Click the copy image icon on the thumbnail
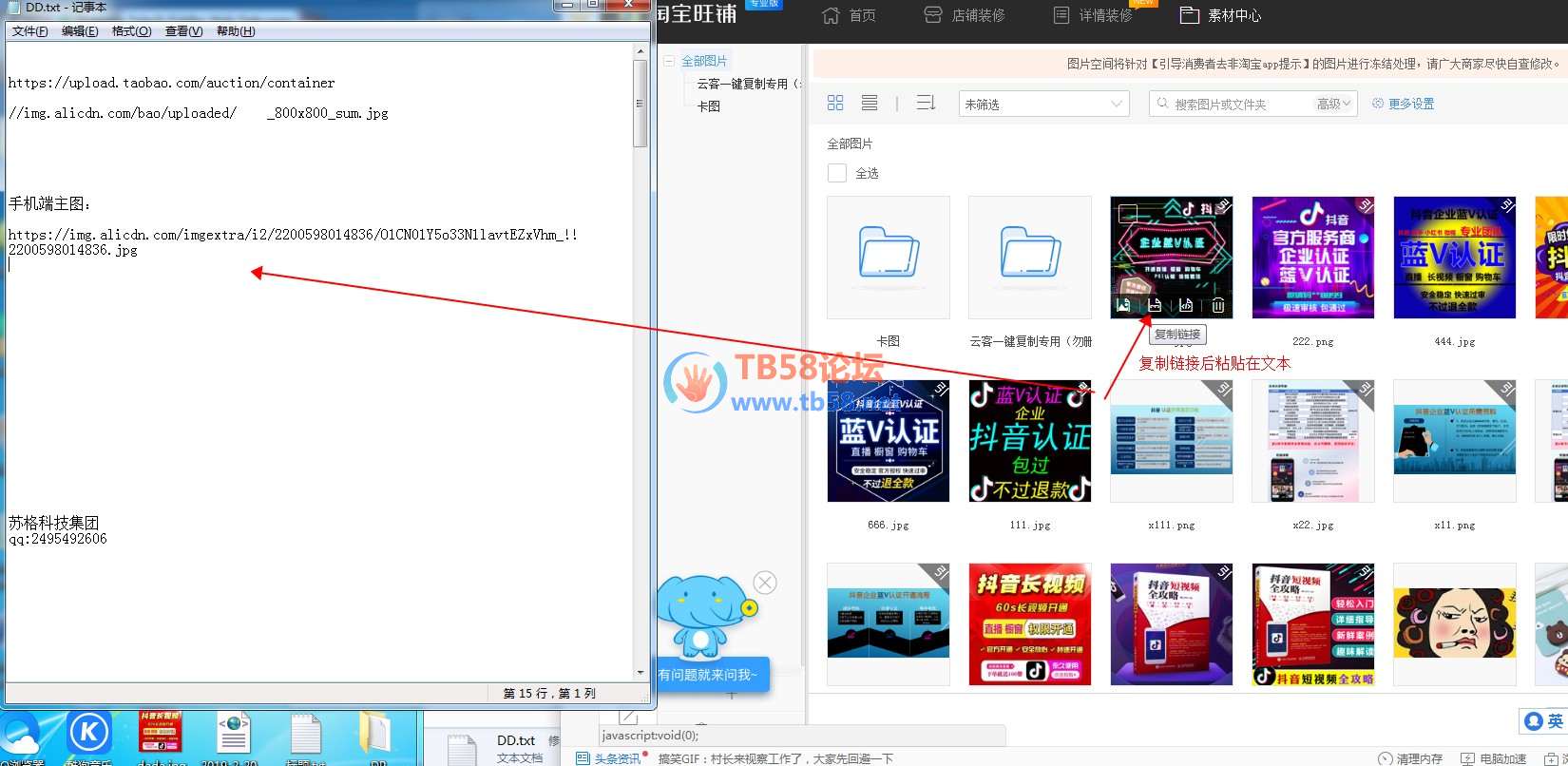Image resolution: width=1568 pixels, height=766 pixels. [1123, 305]
